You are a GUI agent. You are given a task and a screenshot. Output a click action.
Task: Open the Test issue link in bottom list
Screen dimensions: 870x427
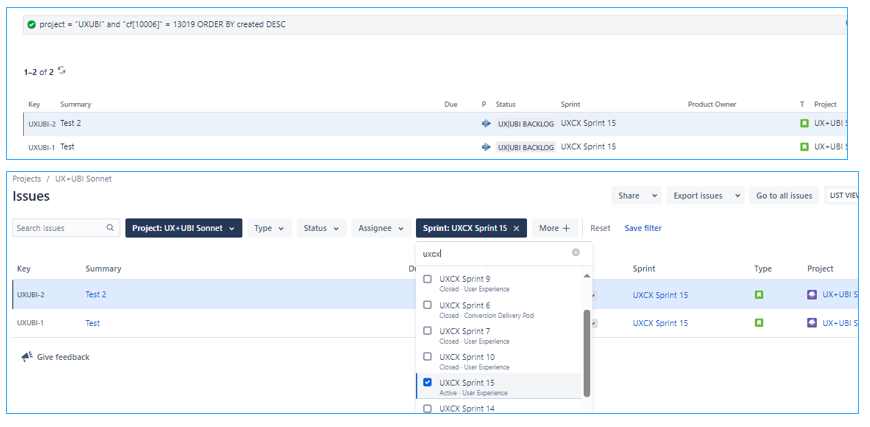(93, 323)
